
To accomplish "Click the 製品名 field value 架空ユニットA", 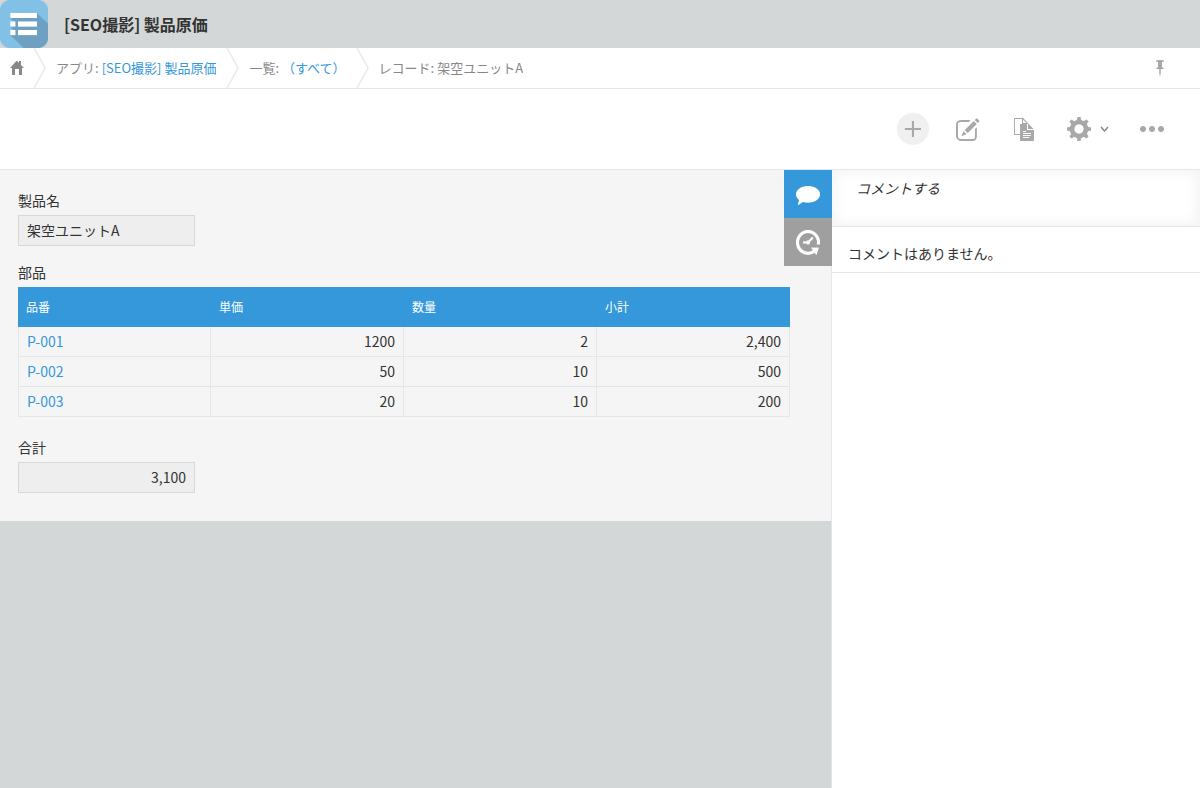I will [x=106, y=231].
